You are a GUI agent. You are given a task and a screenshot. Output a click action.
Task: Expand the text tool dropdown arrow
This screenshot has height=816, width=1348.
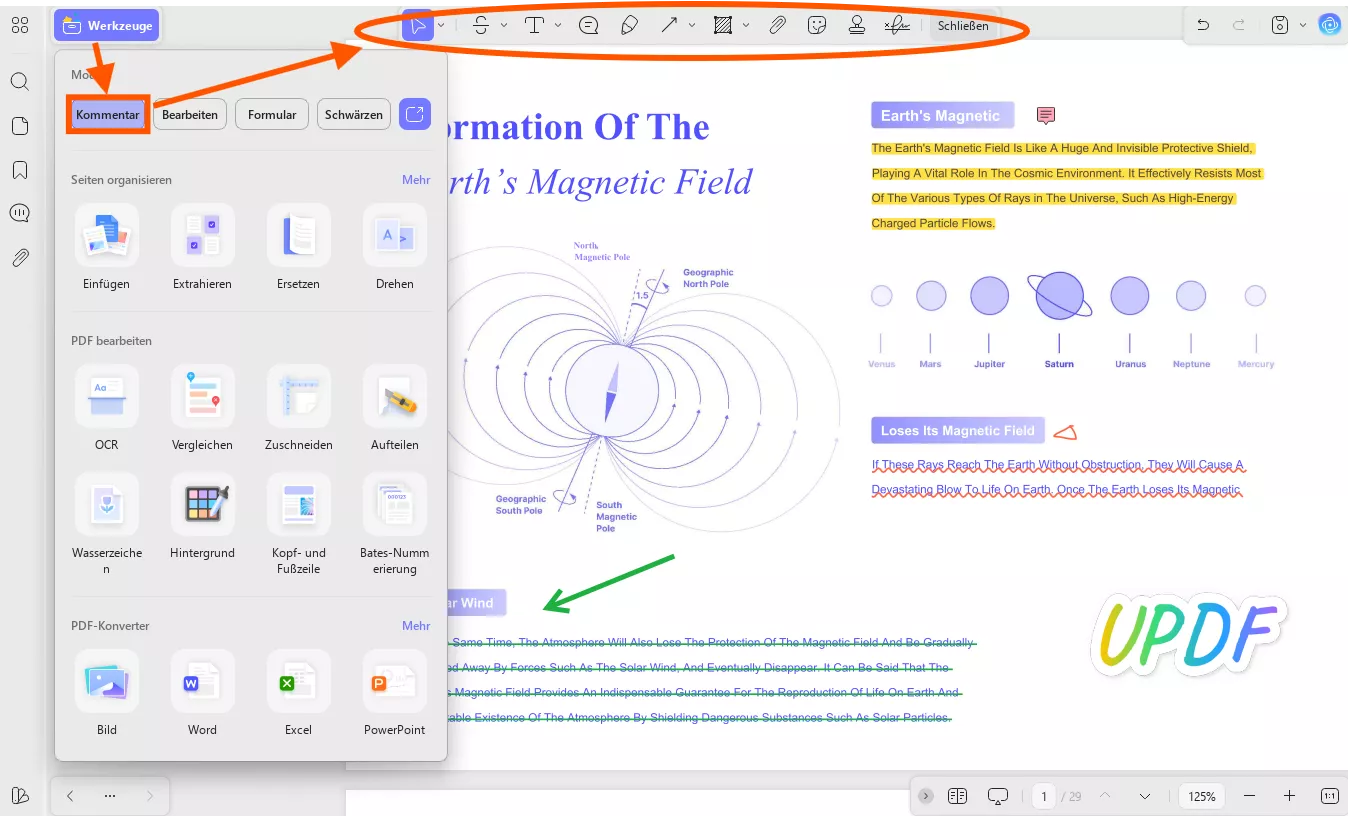coord(557,25)
